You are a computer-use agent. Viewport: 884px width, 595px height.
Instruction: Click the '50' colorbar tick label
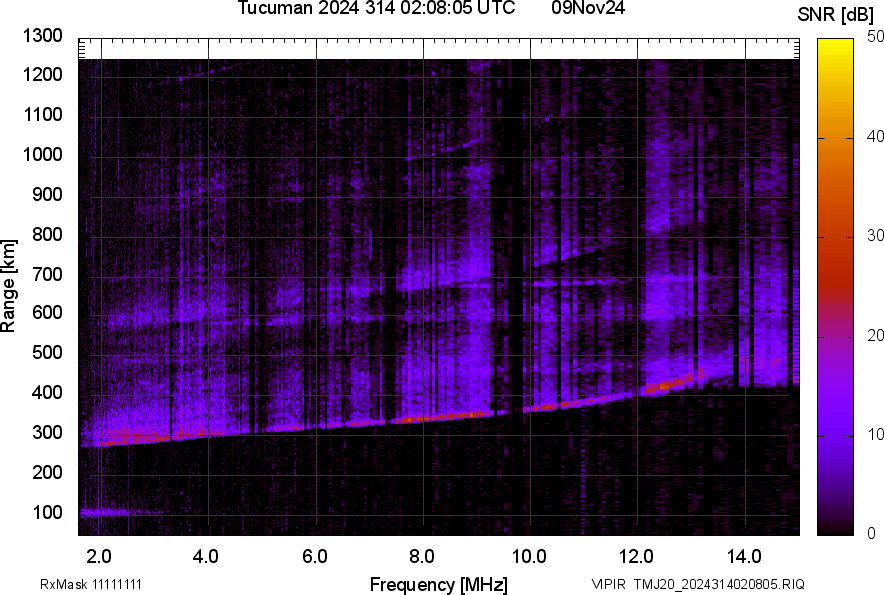[x=876, y=36]
